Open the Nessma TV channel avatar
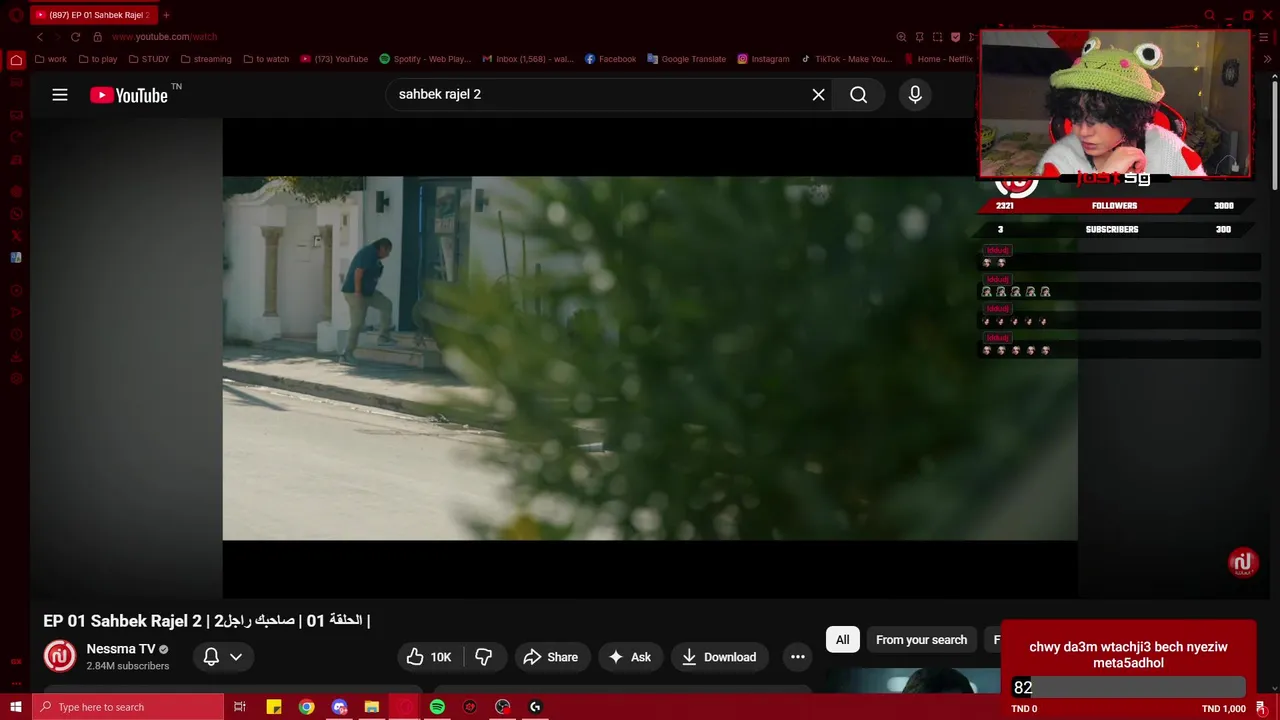 (x=60, y=656)
